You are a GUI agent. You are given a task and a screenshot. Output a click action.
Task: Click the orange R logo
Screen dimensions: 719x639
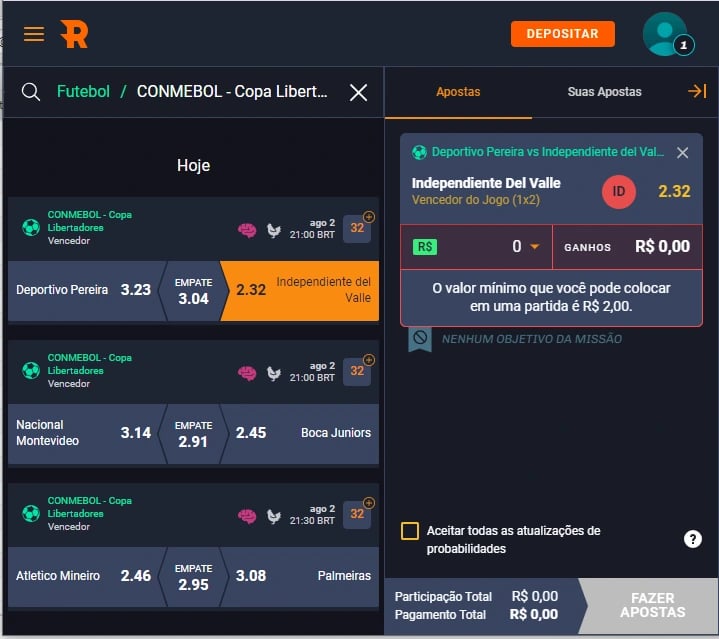(74, 34)
